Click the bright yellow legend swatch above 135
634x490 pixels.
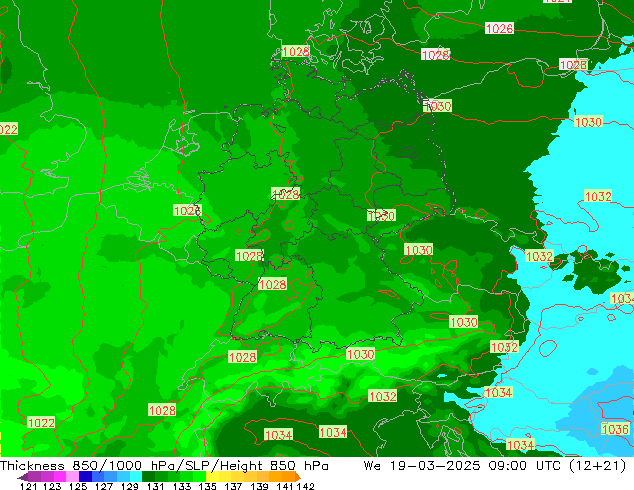212,476
